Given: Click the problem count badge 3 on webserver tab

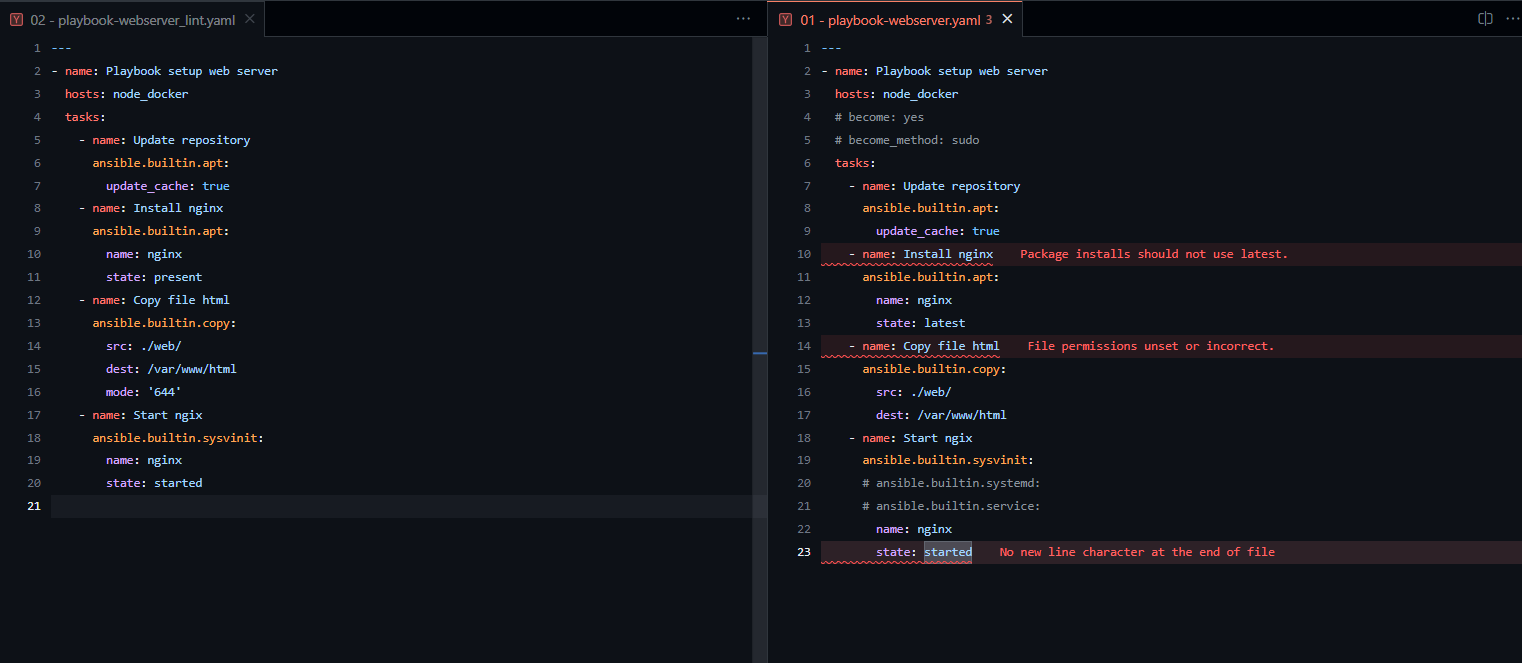Looking at the screenshot, I should pos(989,19).
